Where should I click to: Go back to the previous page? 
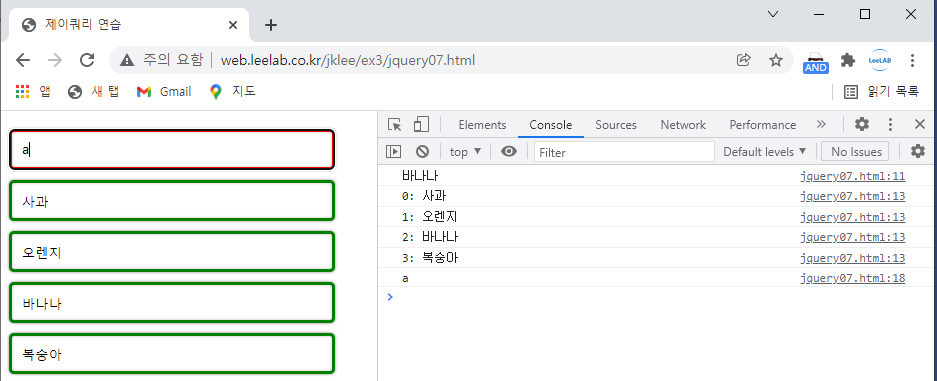point(23,60)
